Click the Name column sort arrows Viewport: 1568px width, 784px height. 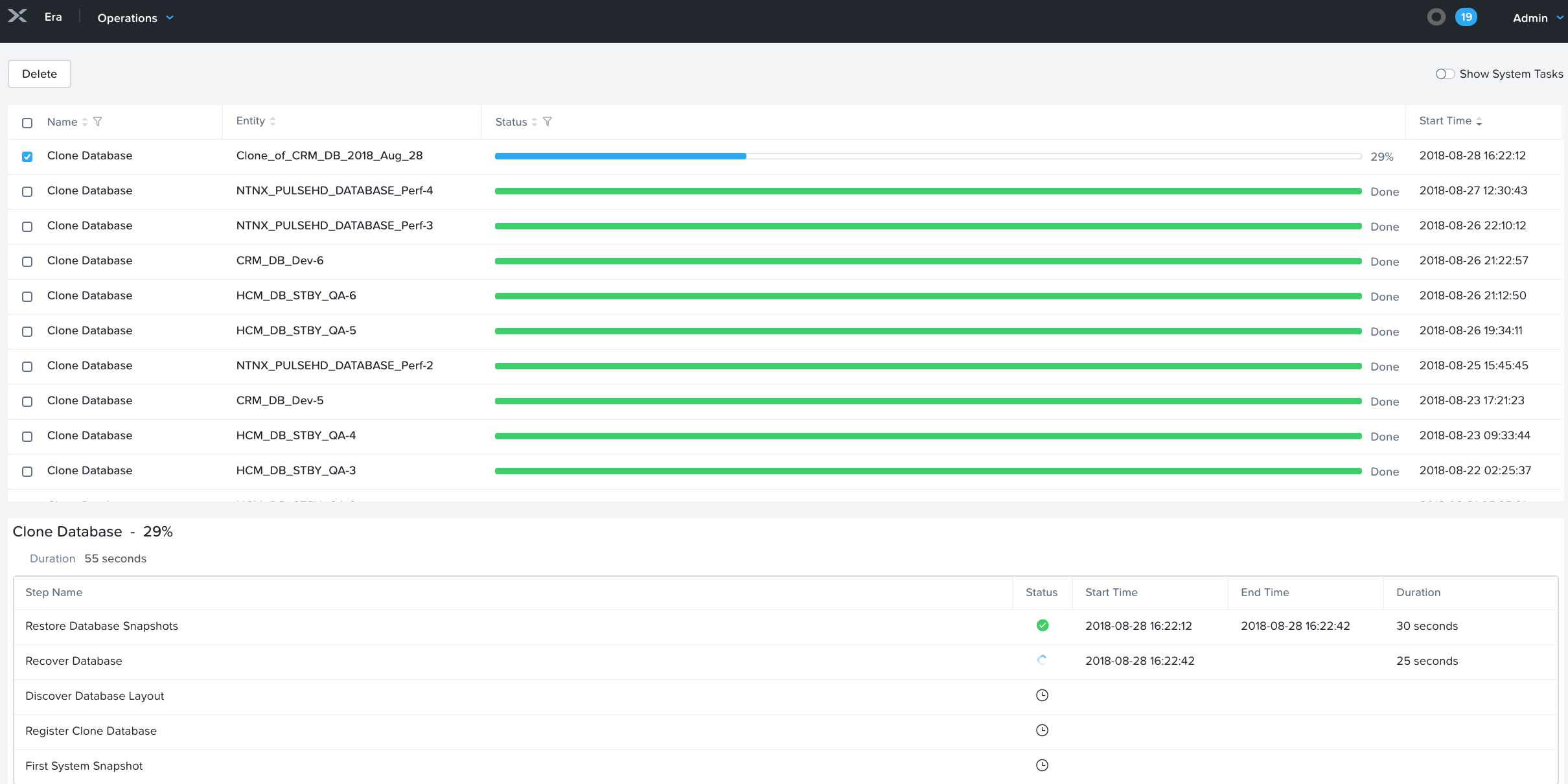point(85,122)
